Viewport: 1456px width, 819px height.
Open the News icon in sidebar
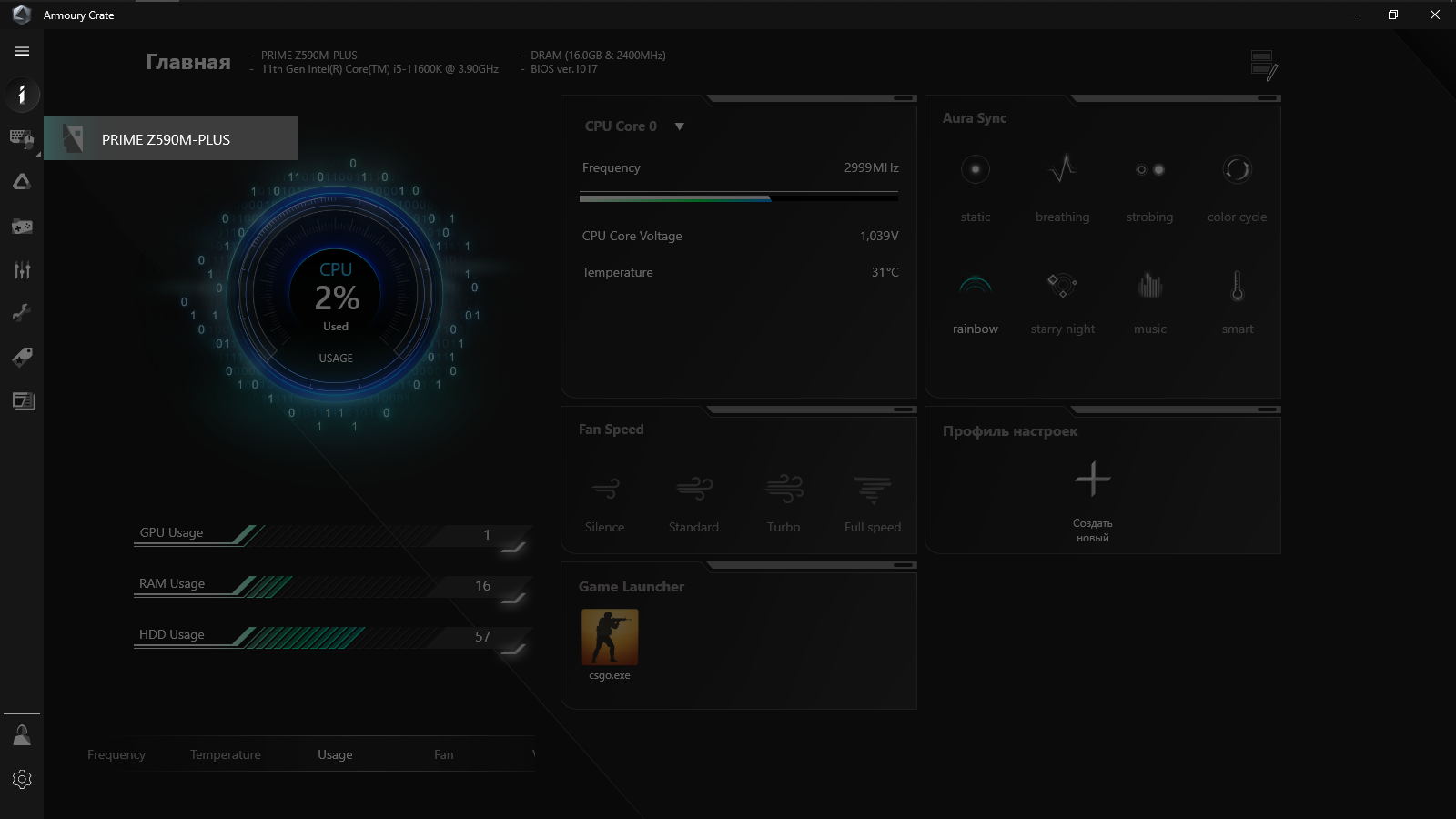22,400
